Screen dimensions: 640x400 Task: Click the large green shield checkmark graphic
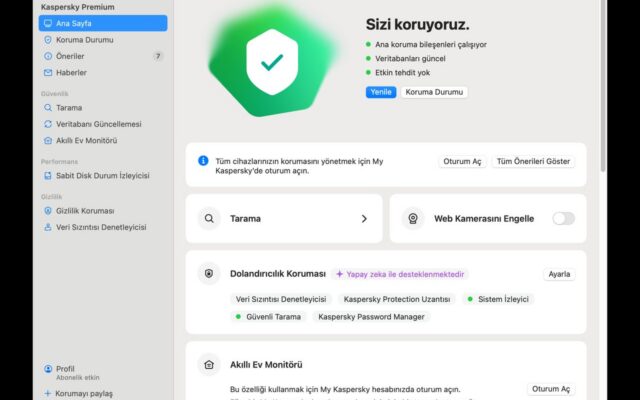[272, 62]
